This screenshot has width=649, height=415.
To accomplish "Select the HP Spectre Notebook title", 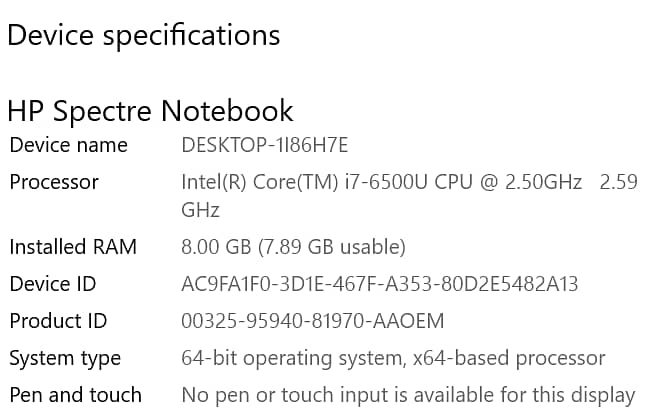I will tap(150, 110).
